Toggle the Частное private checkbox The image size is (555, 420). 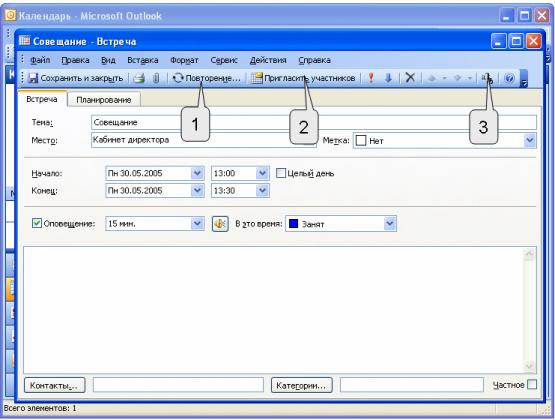click(532, 385)
